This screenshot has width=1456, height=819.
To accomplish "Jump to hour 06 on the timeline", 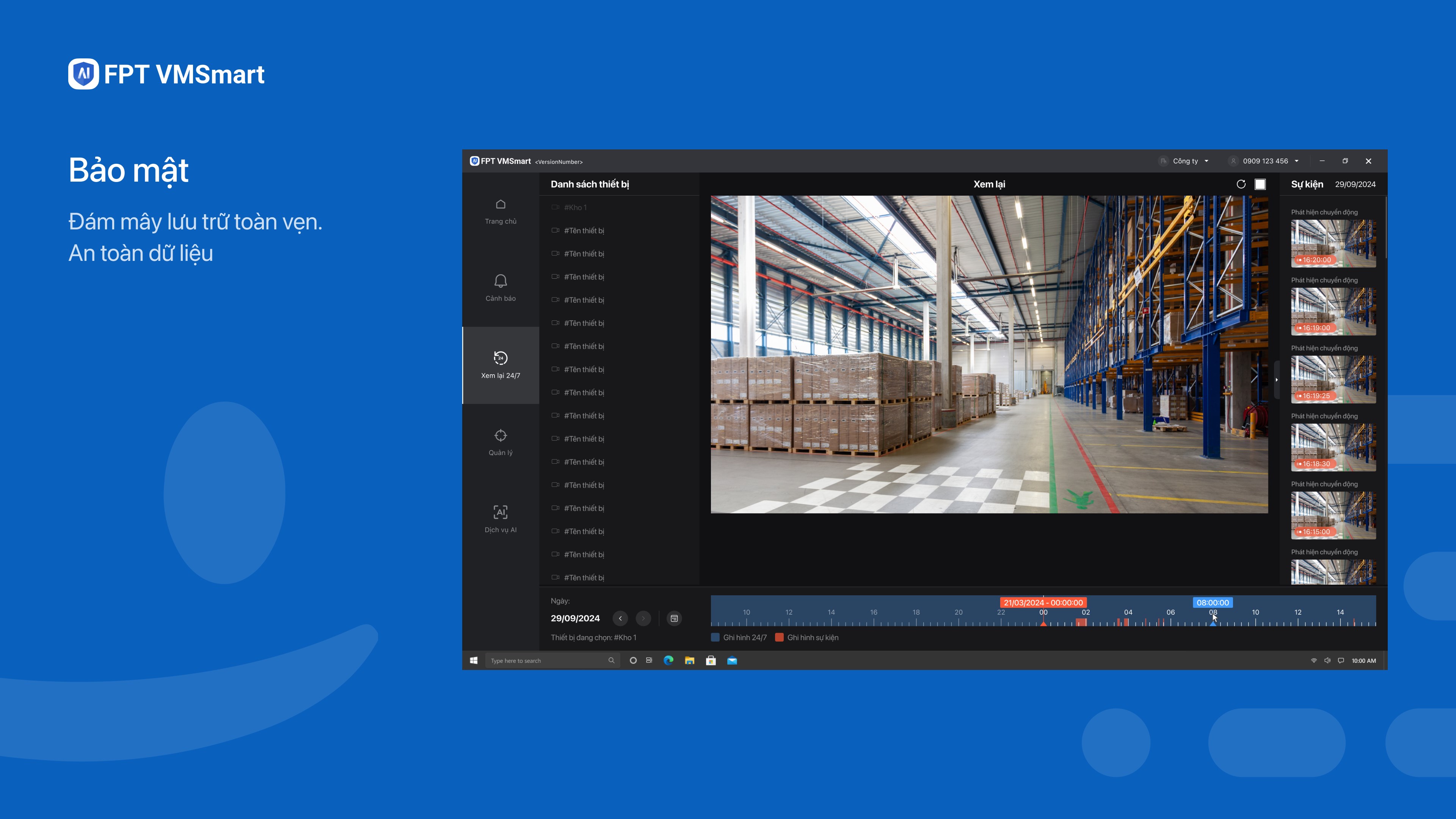I will (1170, 612).
